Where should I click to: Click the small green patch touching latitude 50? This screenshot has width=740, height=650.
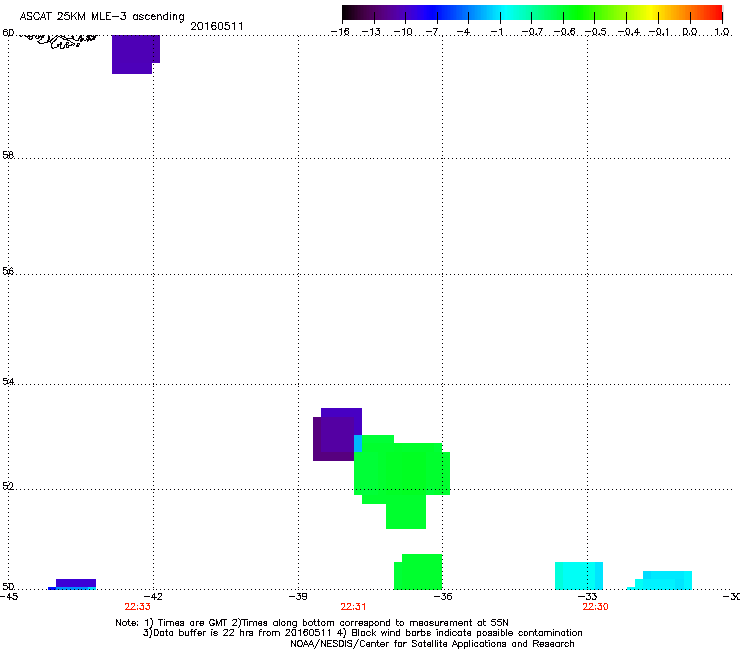point(418,572)
